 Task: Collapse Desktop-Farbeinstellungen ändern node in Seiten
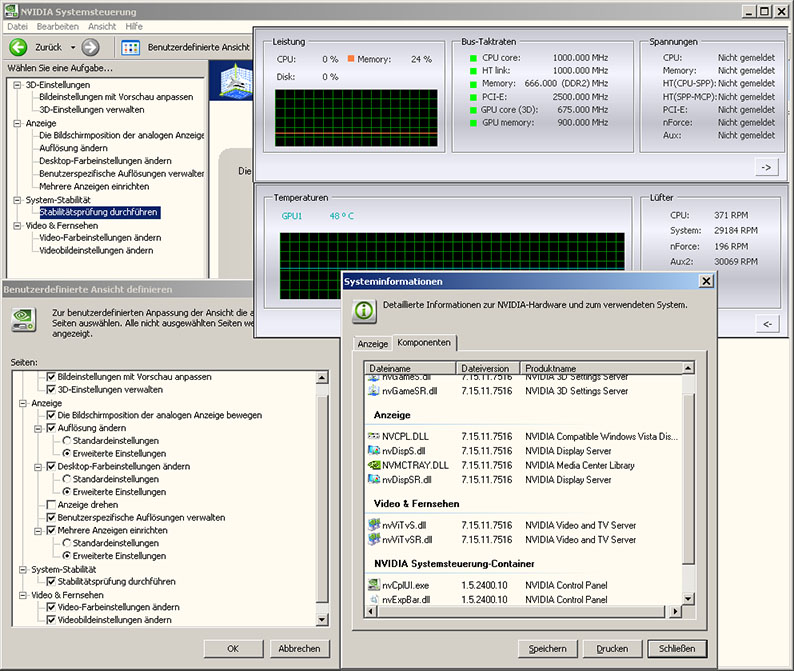coord(38,467)
